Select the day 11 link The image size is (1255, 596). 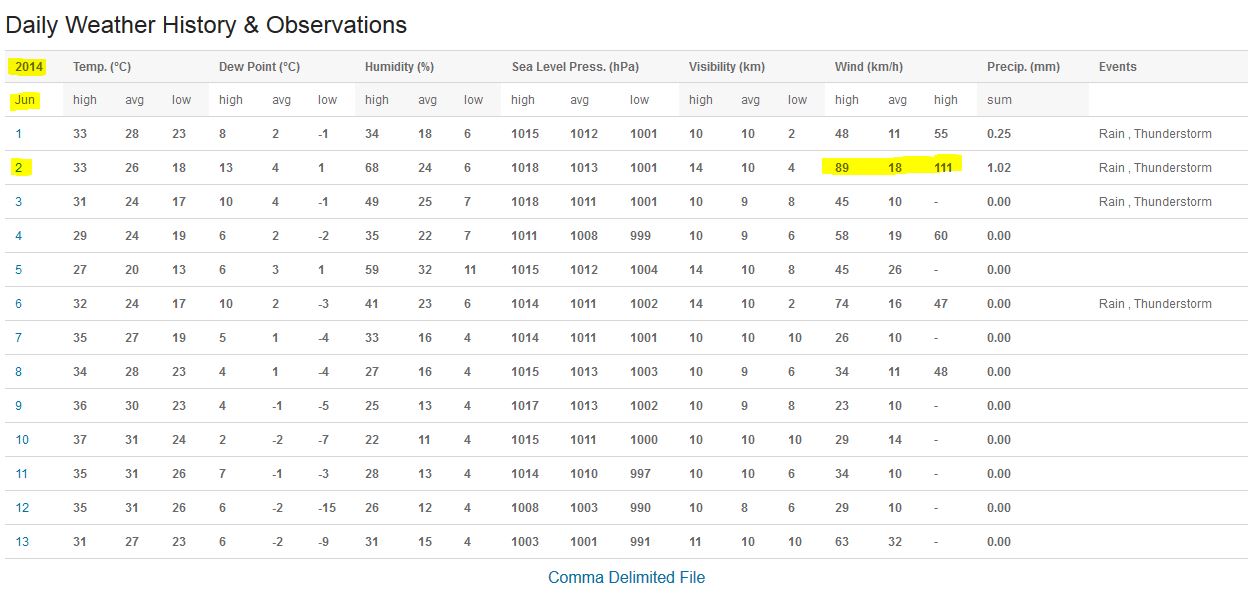pyautogui.click(x=22, y=473)
